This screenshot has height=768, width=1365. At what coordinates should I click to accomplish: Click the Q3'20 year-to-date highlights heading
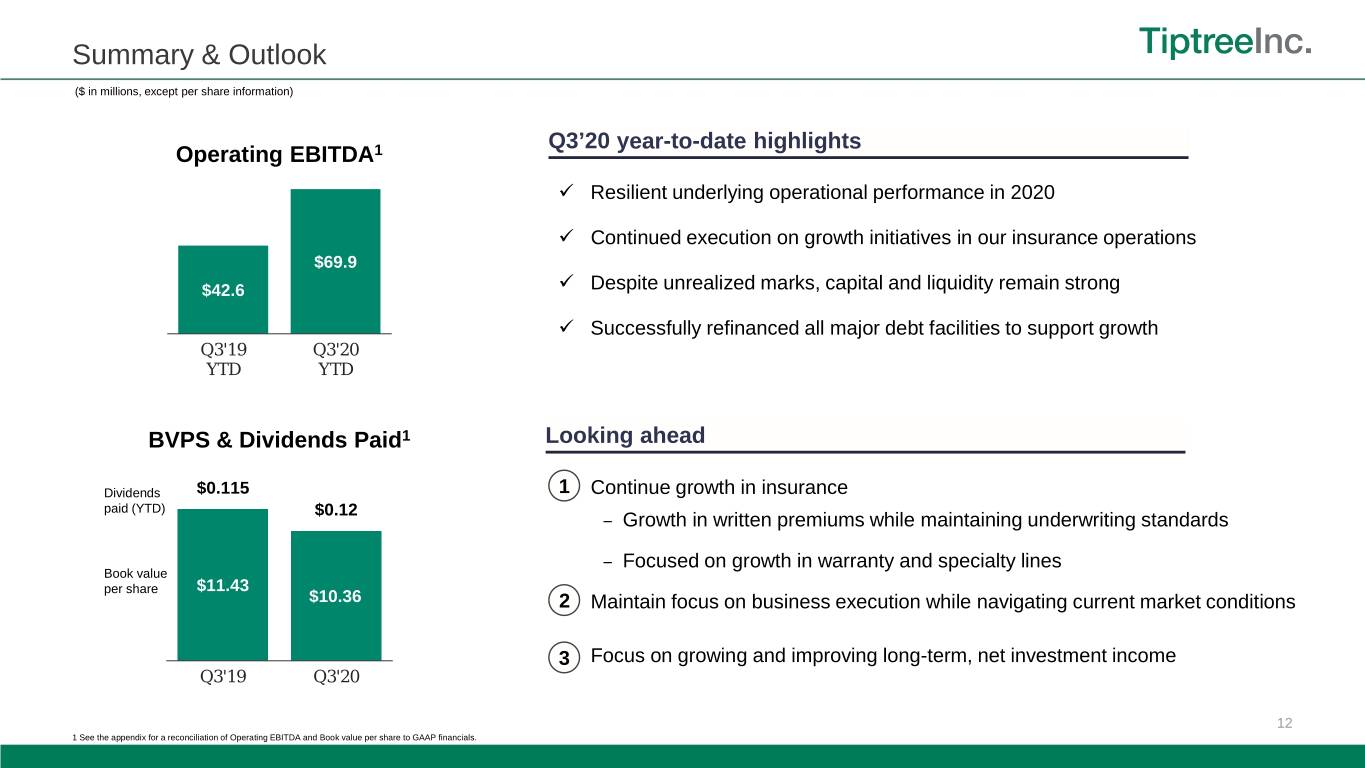(x=705, y=142)
